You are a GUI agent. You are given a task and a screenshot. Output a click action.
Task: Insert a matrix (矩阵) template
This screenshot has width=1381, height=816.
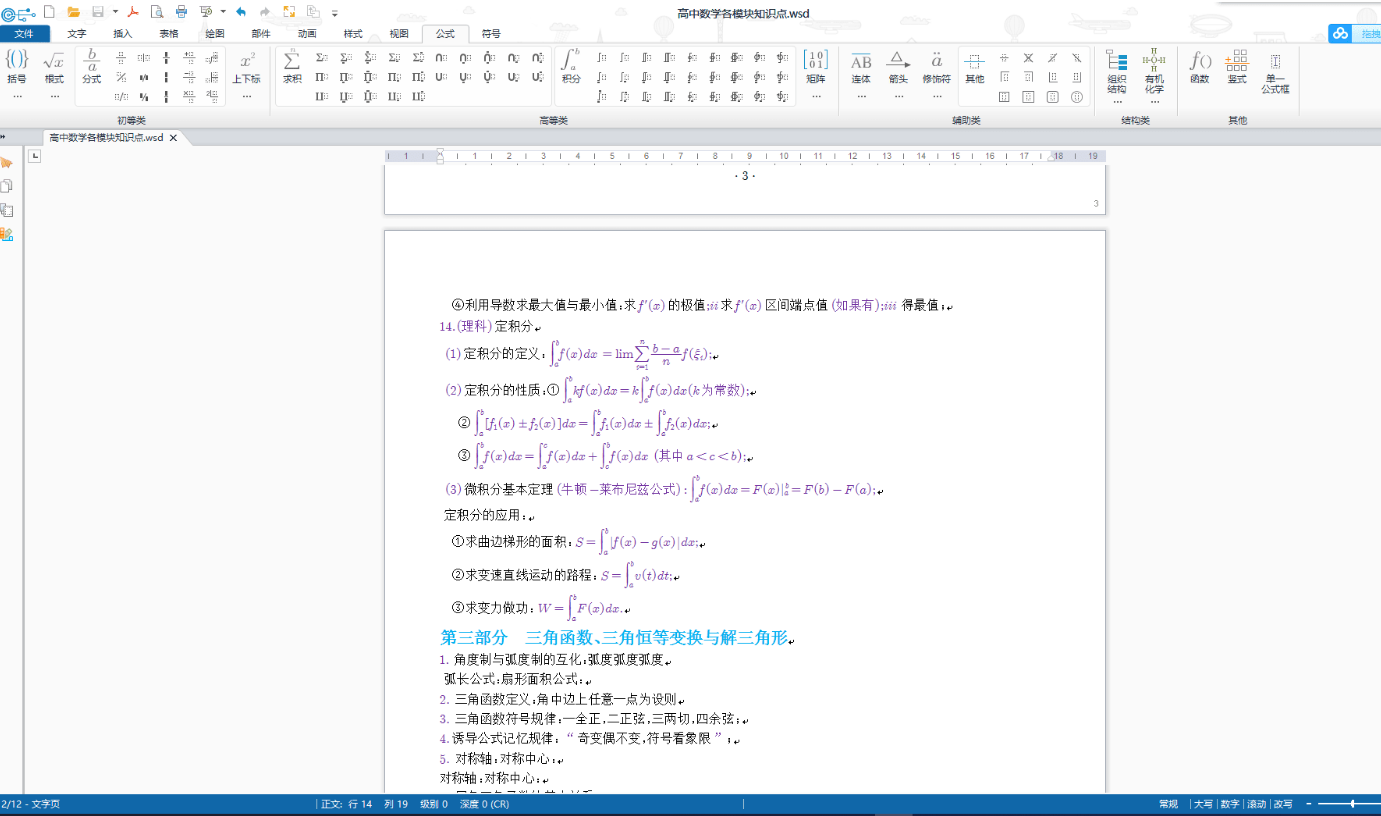coord(816,66)
